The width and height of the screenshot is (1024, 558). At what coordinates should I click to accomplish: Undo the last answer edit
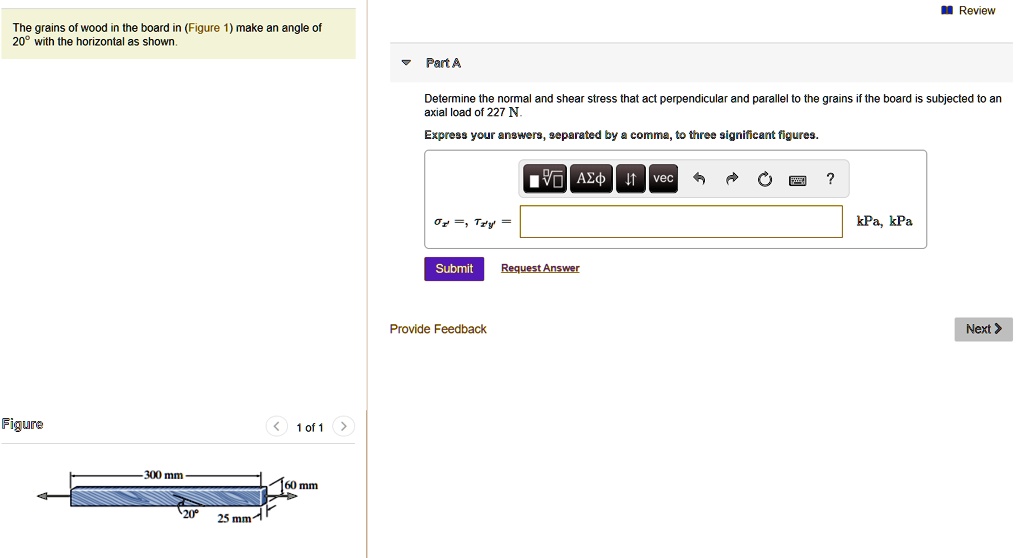click(699, 180)
